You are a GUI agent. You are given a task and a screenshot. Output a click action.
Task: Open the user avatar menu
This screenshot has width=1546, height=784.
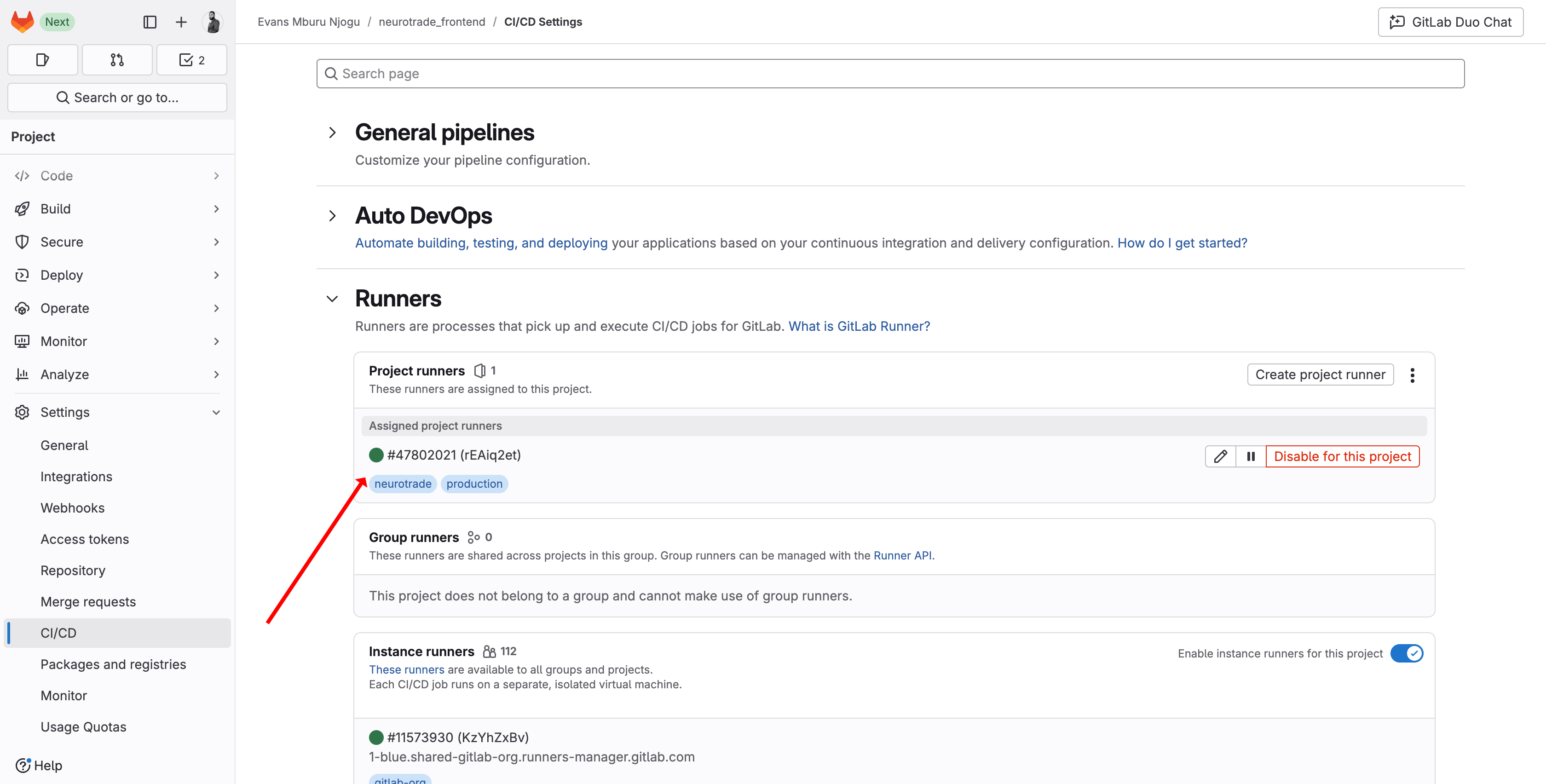213,22
